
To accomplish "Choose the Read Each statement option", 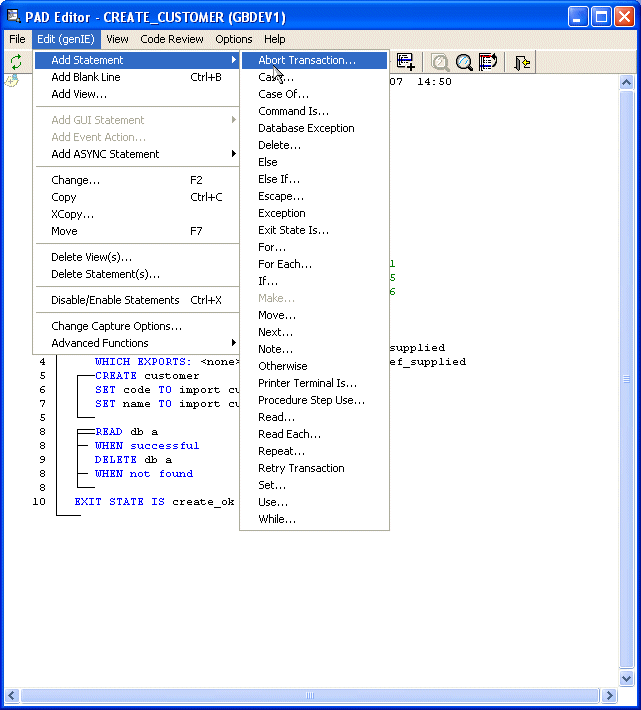I will [x=289, y=434].
